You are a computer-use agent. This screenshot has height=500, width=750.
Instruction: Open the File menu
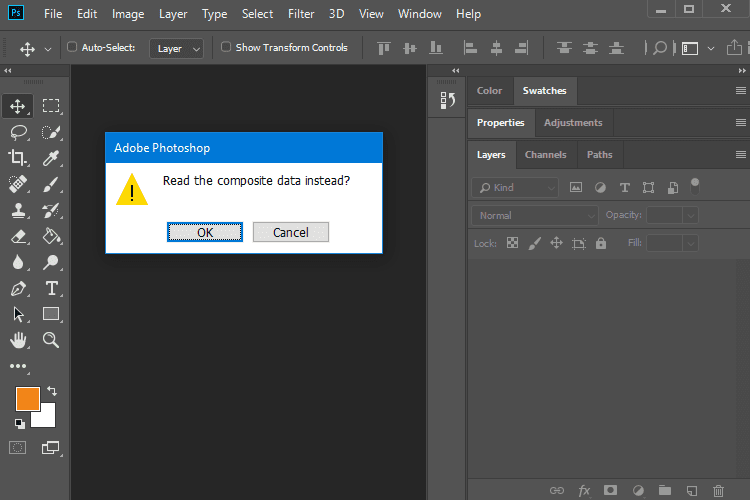click(x=53, y=14)
